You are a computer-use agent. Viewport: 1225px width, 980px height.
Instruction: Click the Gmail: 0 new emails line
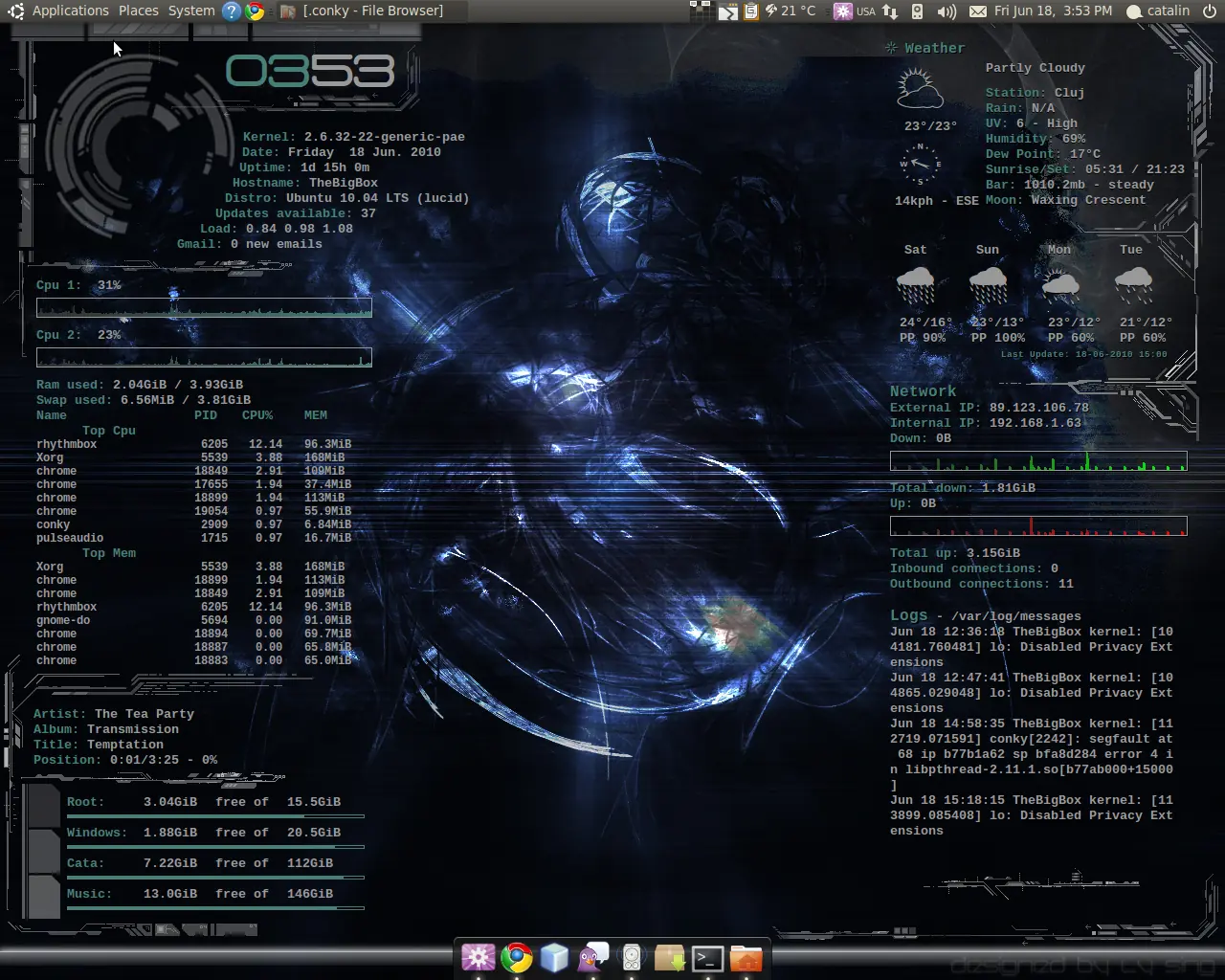(250, 244)
